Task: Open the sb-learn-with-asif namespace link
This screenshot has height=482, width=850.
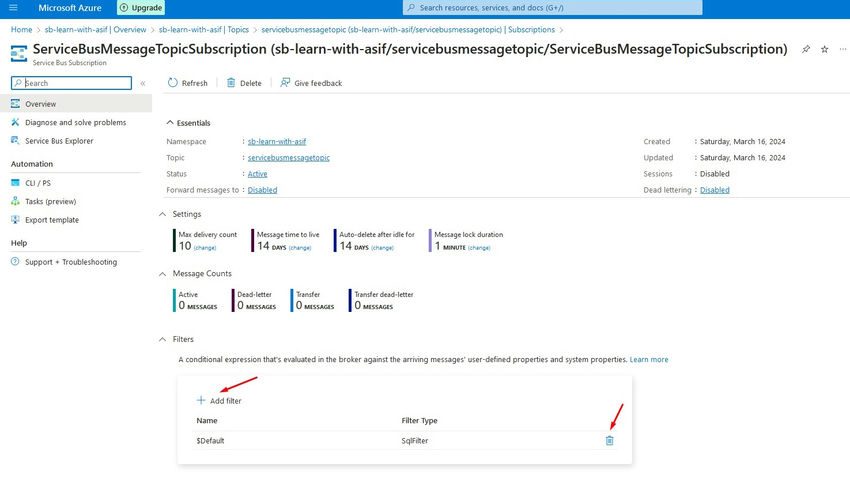Action: point(277,142)
